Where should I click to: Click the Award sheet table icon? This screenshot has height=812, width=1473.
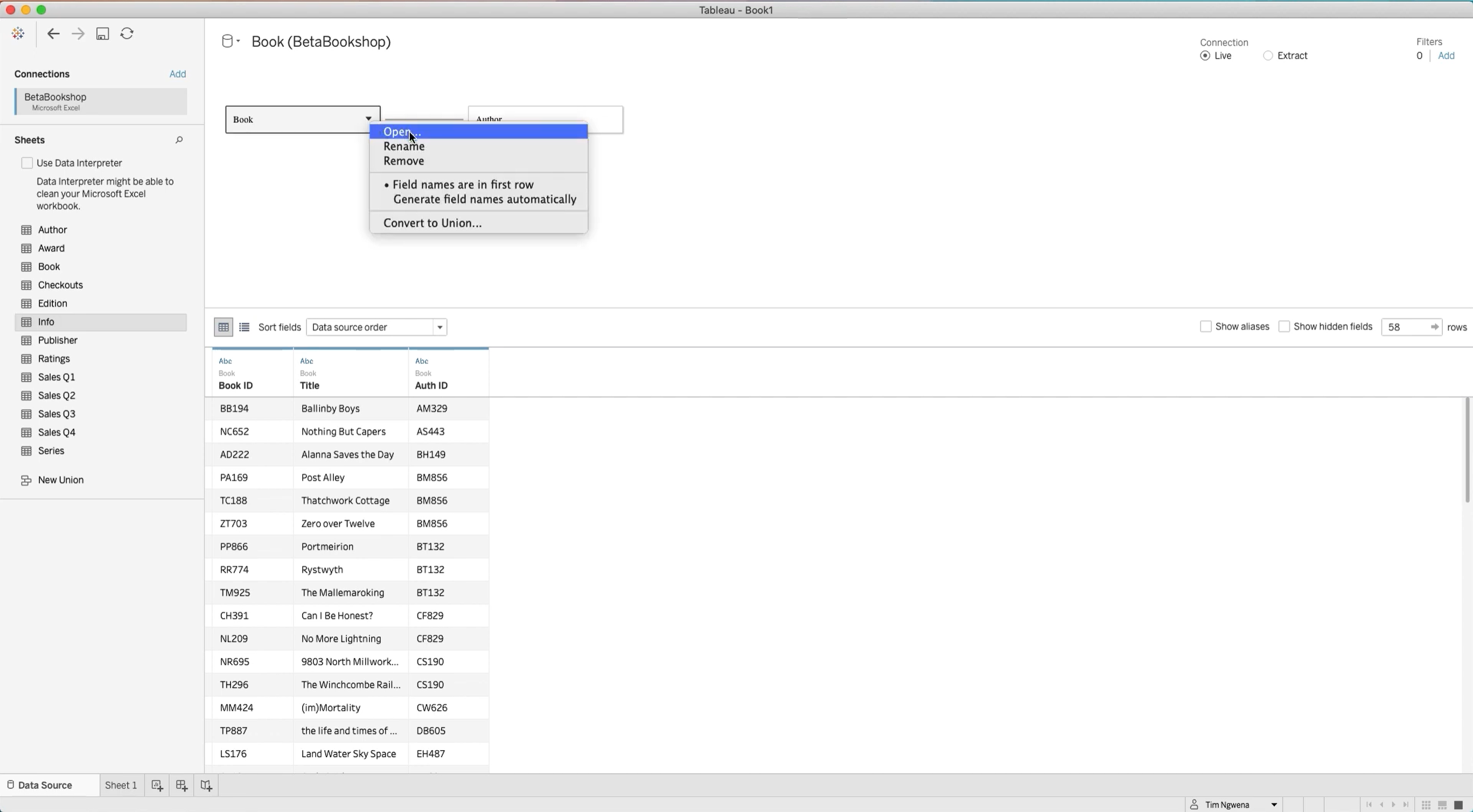click(x=26, y=248)
